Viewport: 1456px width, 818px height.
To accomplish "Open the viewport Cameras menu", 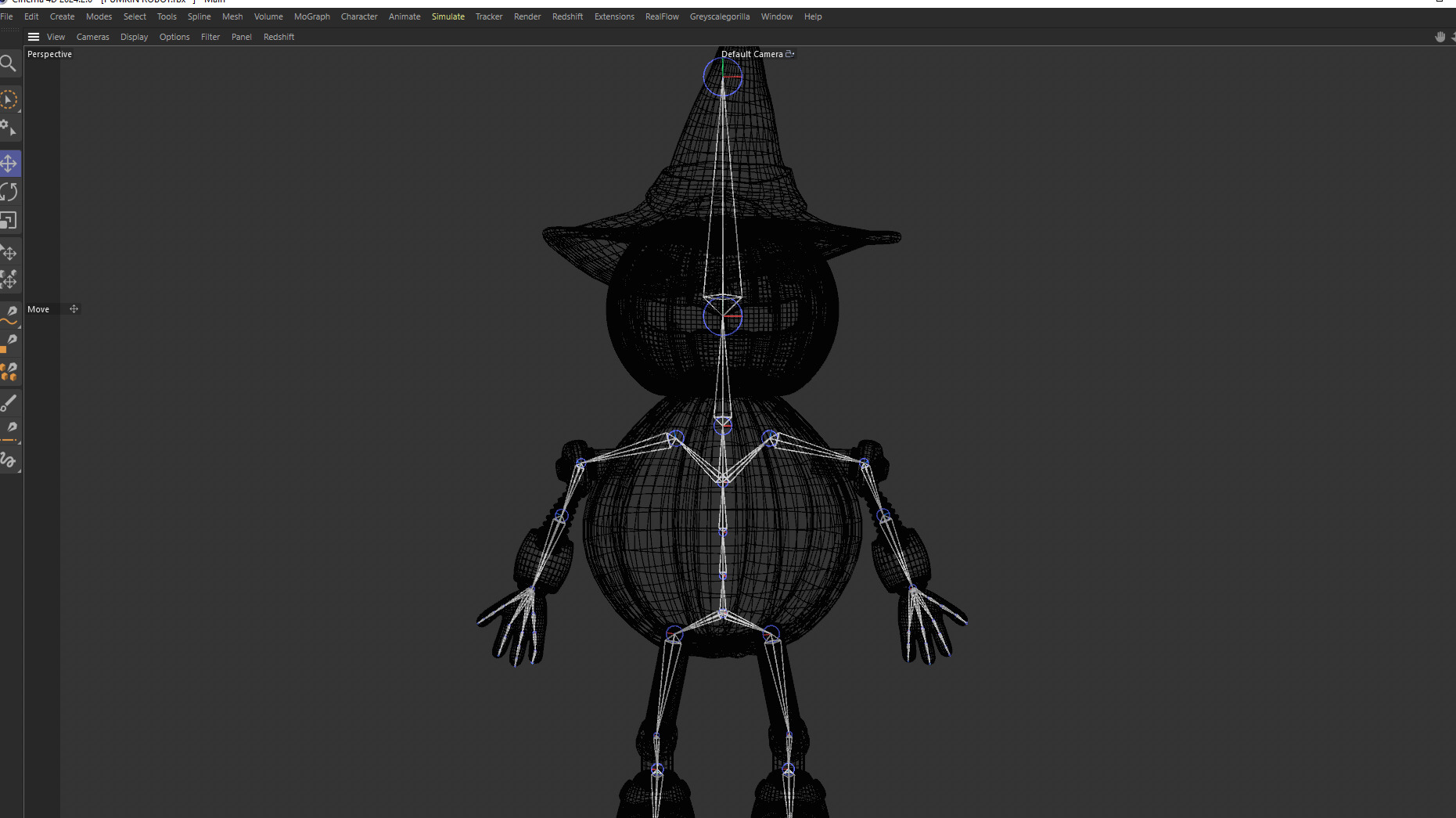I will (93, 37).
